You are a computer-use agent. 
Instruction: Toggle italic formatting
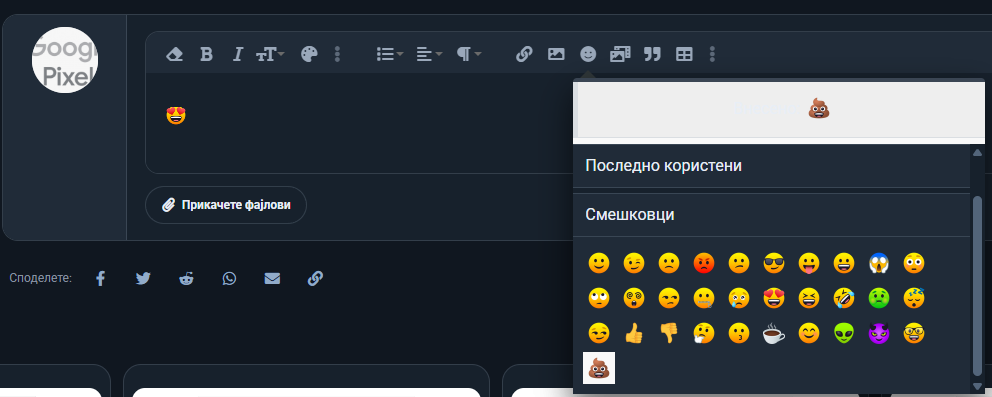pos(238,54)
